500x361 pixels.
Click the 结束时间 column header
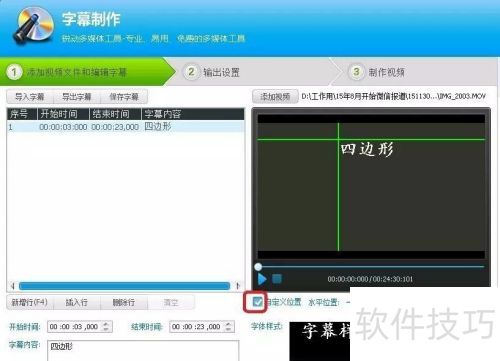click(115, 114)
